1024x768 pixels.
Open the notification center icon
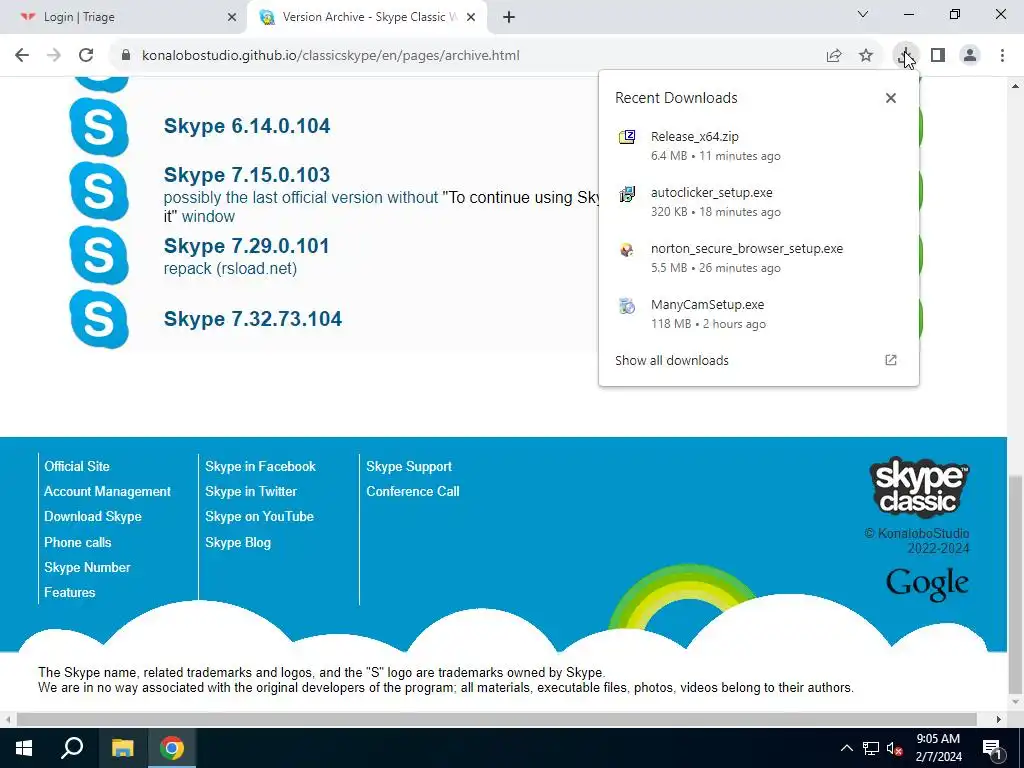tap(992, 748)
